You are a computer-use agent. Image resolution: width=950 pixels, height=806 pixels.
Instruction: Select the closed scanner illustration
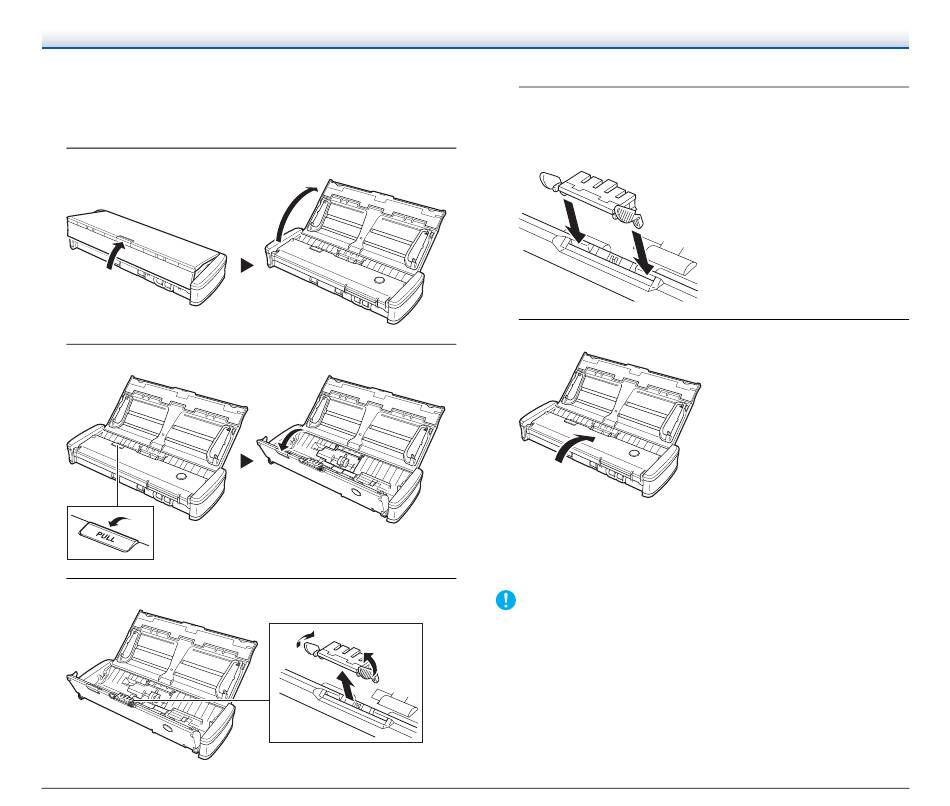146,256
